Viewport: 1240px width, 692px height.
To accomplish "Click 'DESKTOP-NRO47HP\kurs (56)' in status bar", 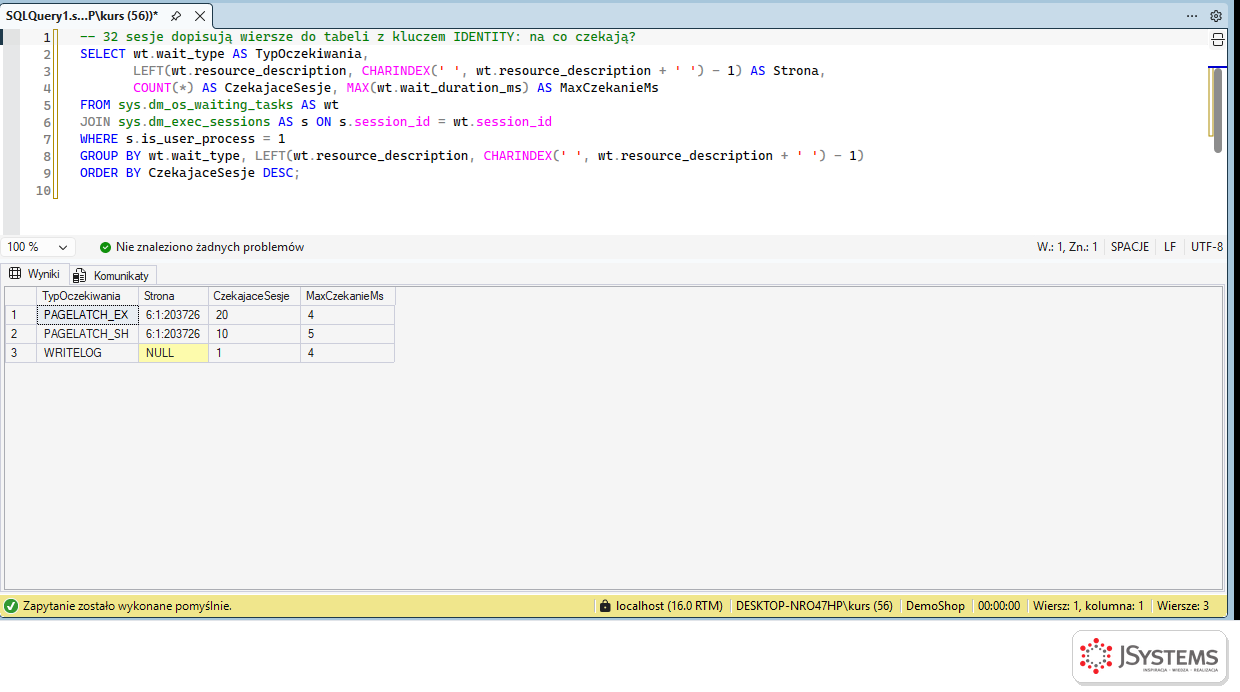I will [x=814, y=606].
